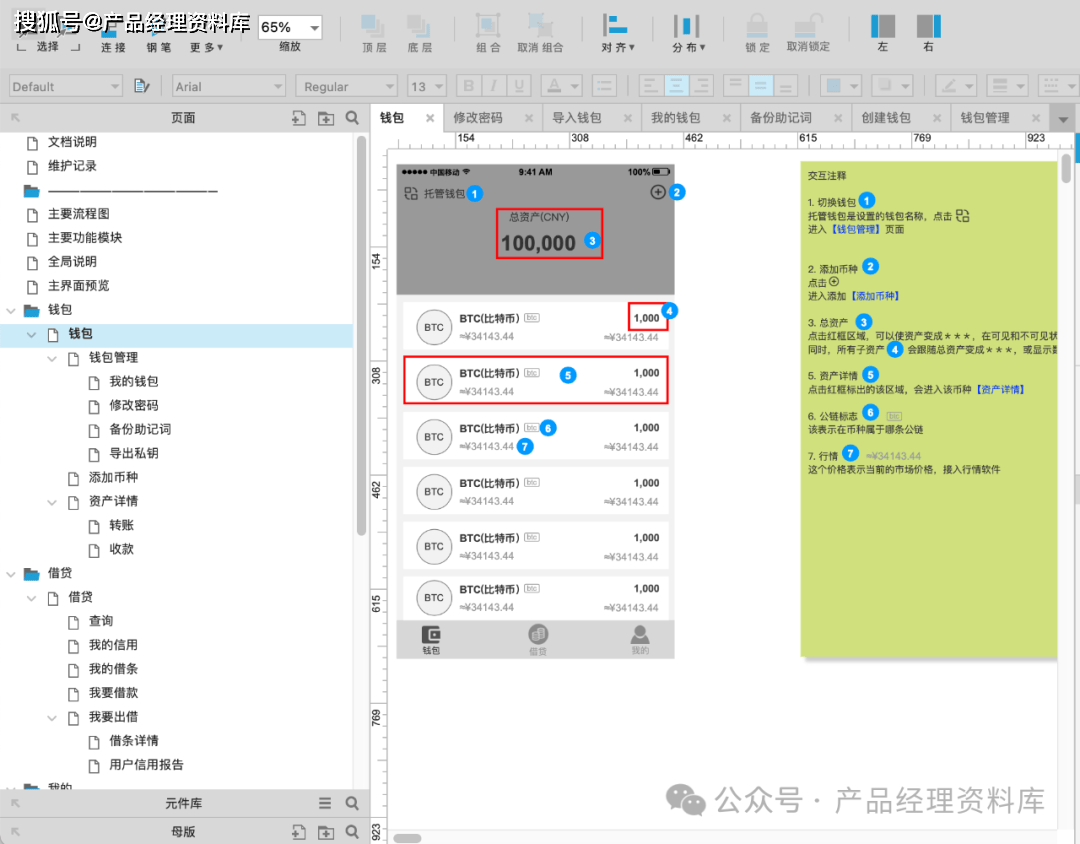Click the 【钱包管理】 link in annotations
Screen dimensions: 1080x844
tap(855, 229)
